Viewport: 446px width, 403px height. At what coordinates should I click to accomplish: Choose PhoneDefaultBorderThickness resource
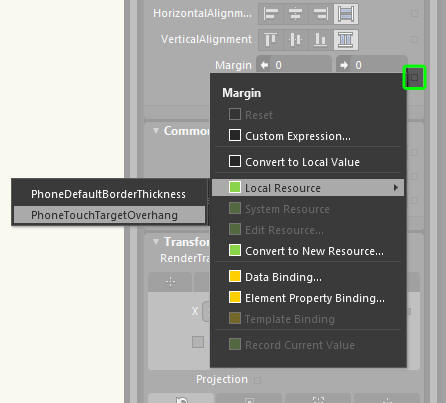coord(109,194)
